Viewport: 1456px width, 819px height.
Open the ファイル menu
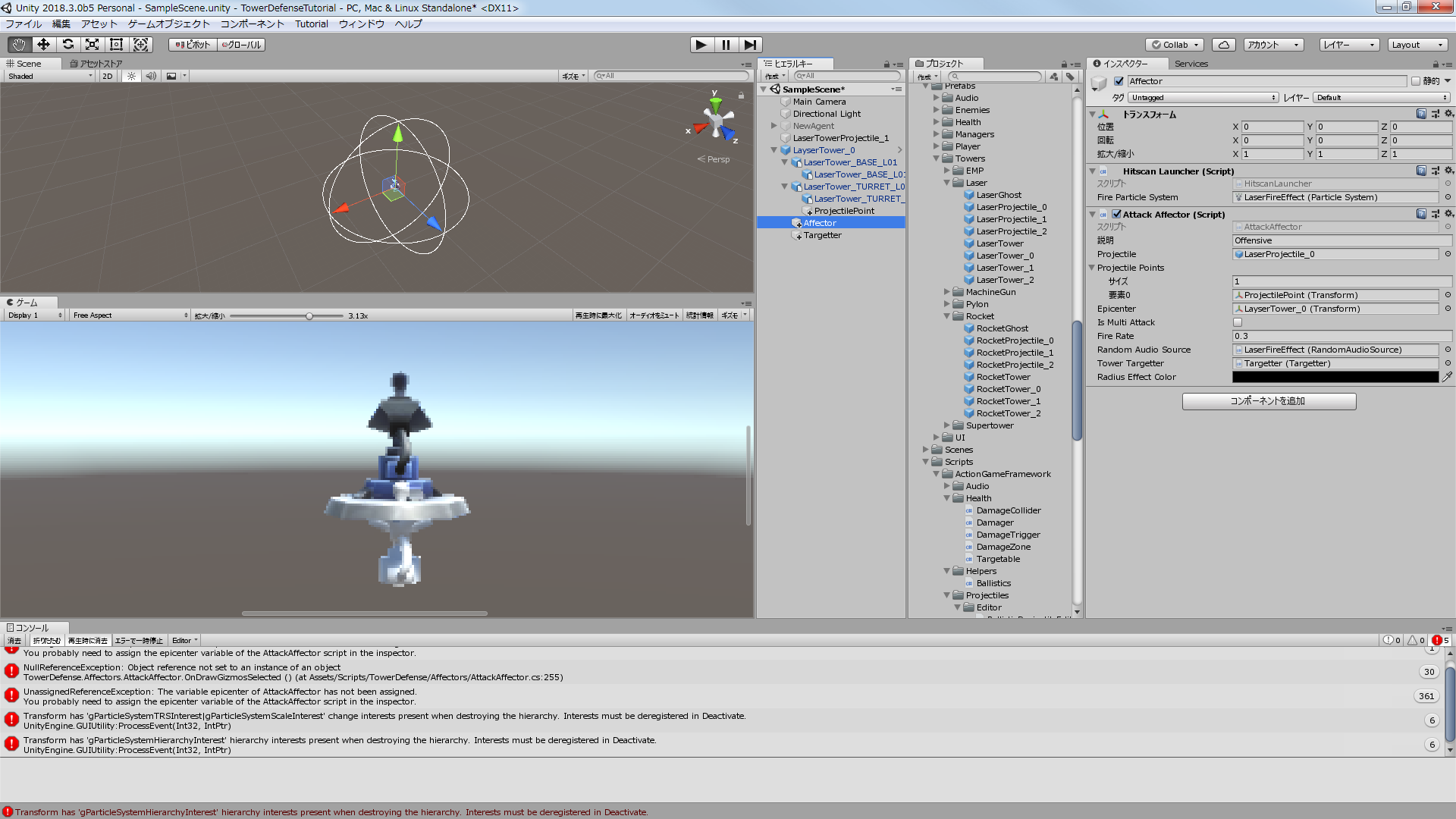(24, 24)
